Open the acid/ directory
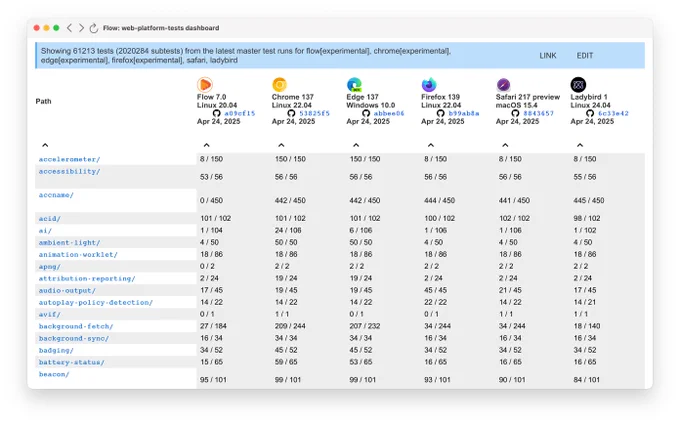Screen dimensions: 680x425 pyautogui.click(x=49, y=219)
